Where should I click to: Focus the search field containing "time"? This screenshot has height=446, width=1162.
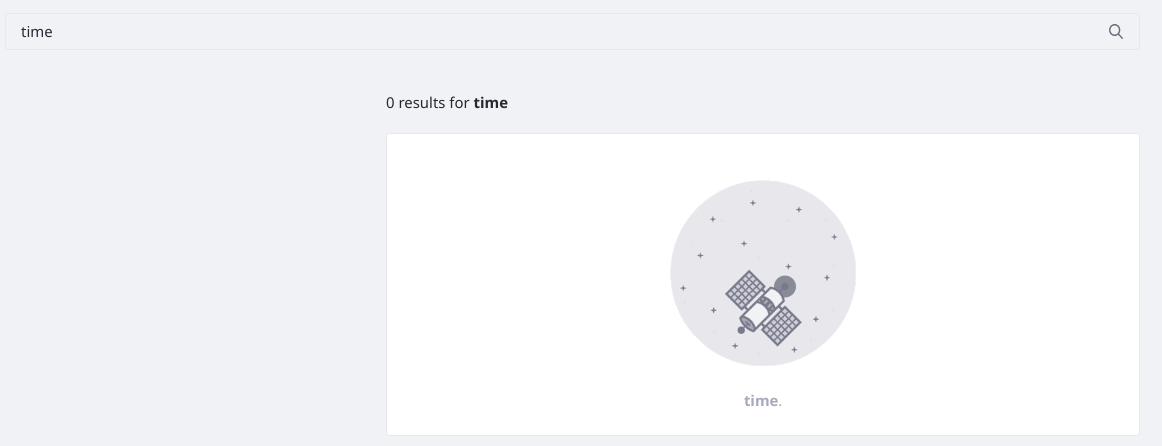pyautogui.click(x=572, y=32)
